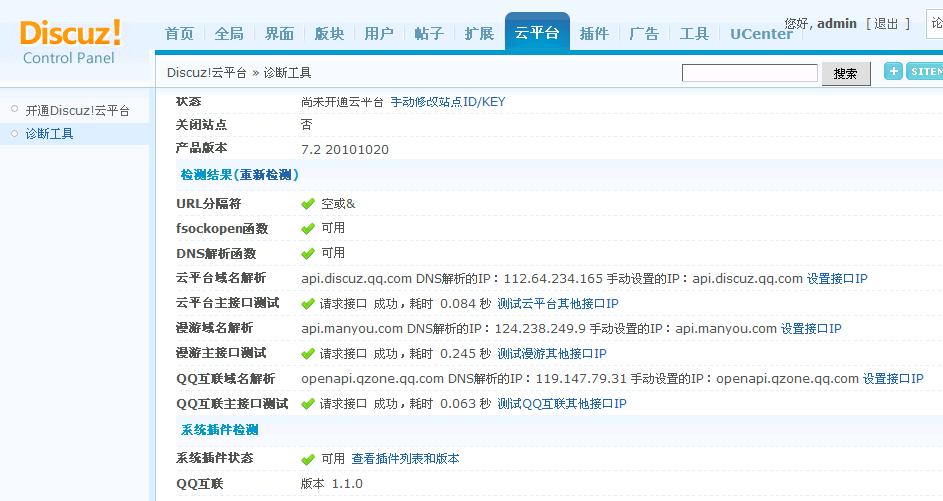Select the 云平台 tab
The image size is (943, 501).
click(x=537, y=32)
